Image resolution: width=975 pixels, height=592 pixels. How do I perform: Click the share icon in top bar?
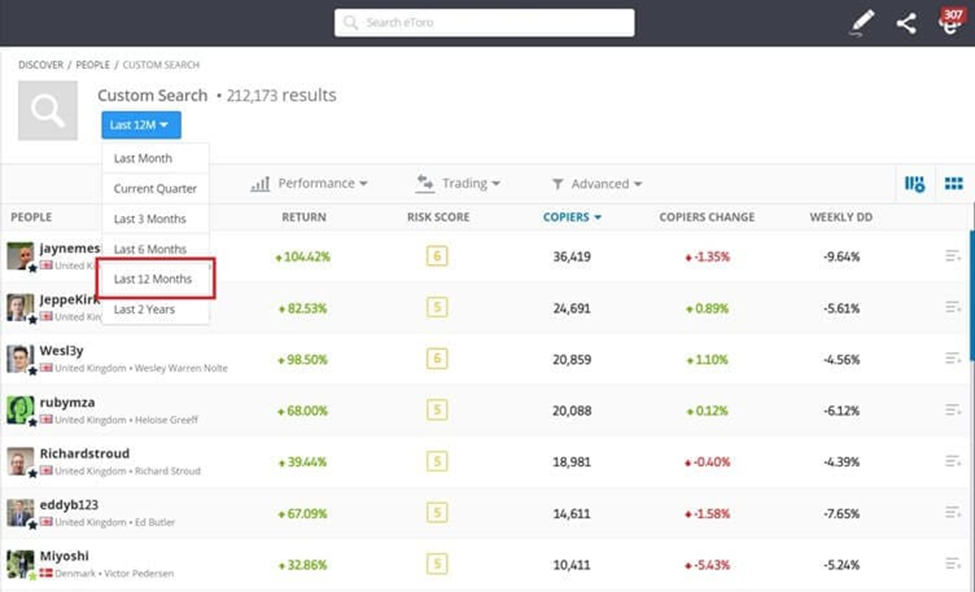907,24
